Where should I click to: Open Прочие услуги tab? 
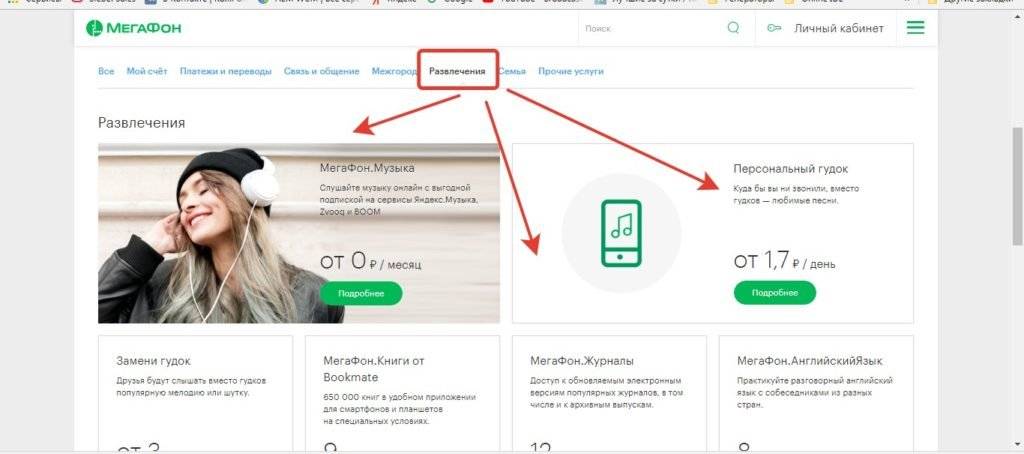[570, 72]
